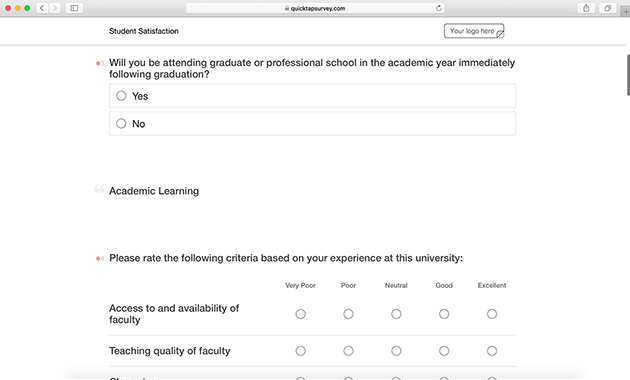
Task: Reload page with the refresh icon
Action: click(439, 8)
